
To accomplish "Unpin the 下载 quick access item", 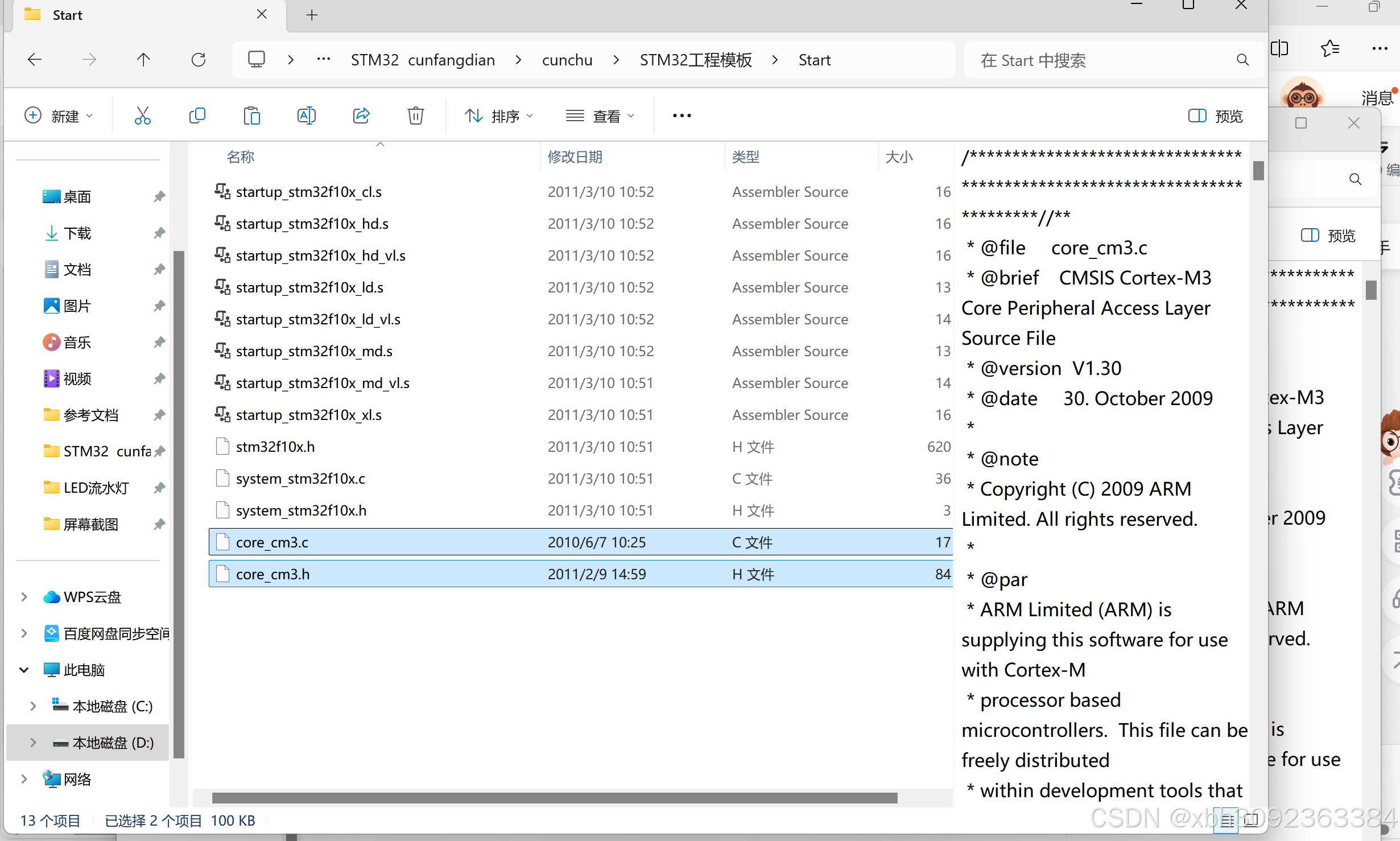I will (159, 233).
